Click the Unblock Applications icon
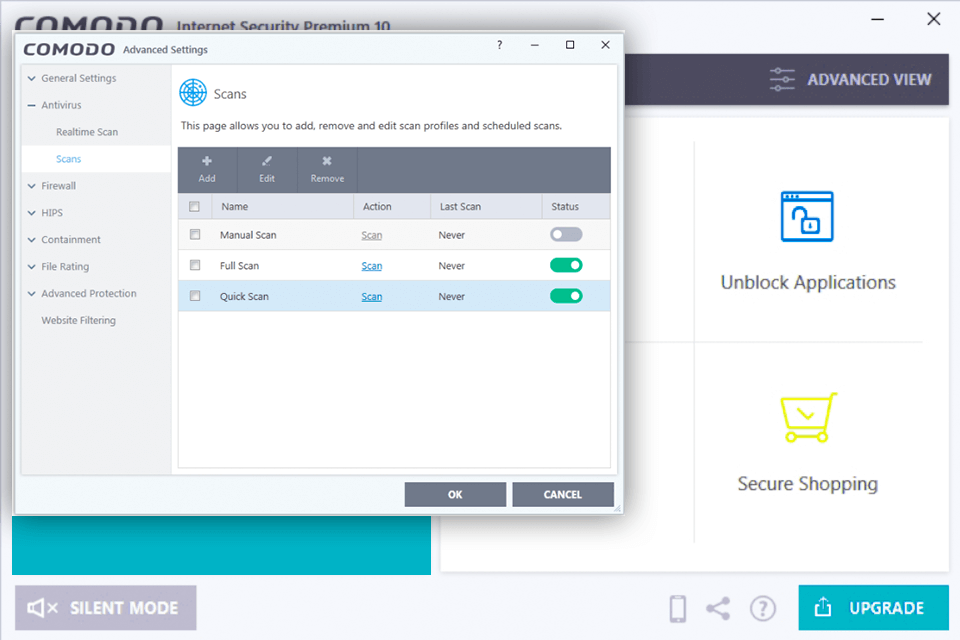The height and width of the screenshot is (640, 960). pyautogui.click(x=807, y=216)
